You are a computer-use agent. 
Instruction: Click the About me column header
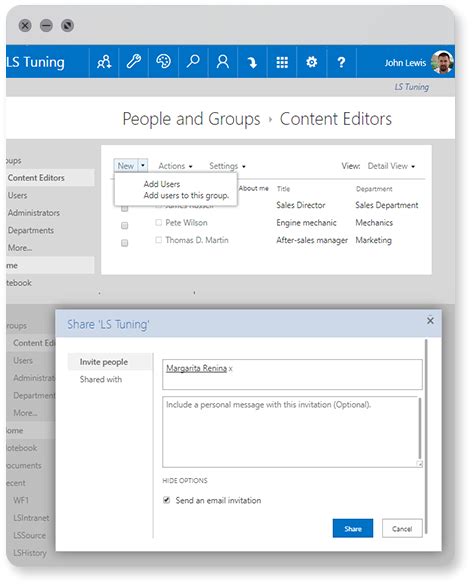click(x=254, y=188)
